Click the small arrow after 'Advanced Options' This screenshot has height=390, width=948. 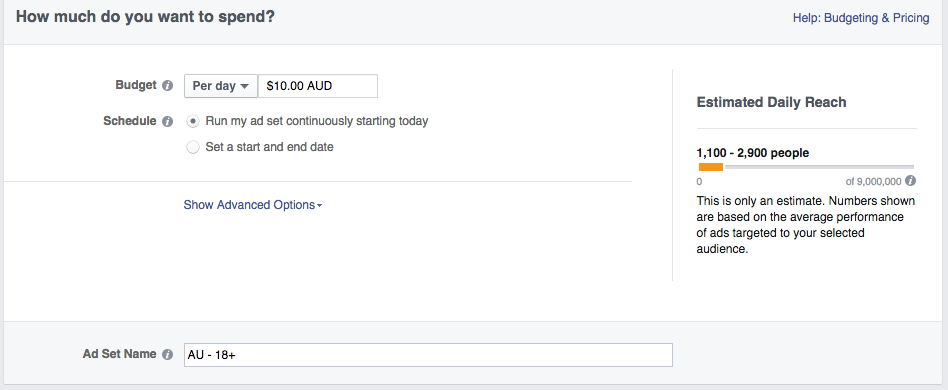point(319,206)
